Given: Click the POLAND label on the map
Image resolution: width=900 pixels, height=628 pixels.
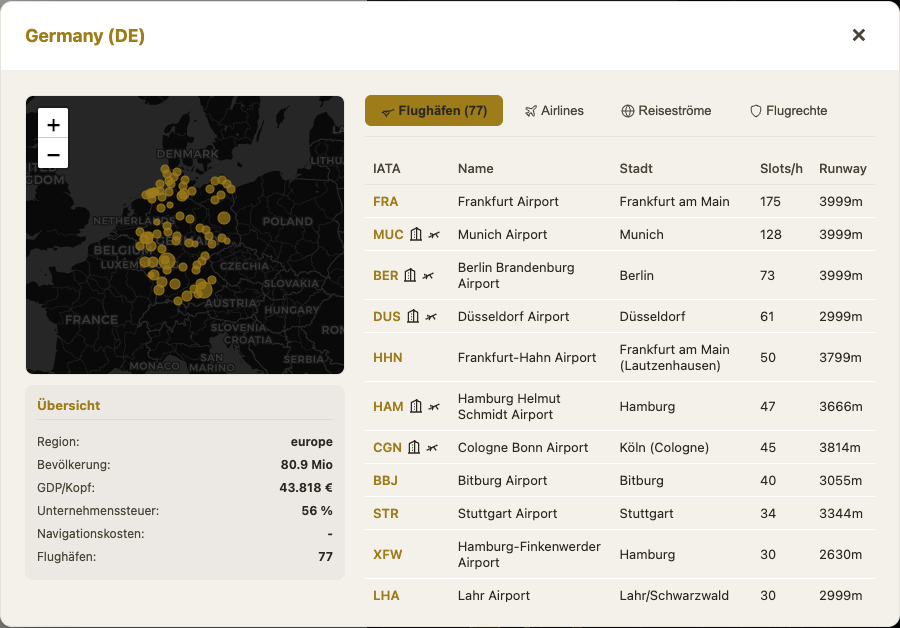Looking at the screenshot, I should [288, 222].
